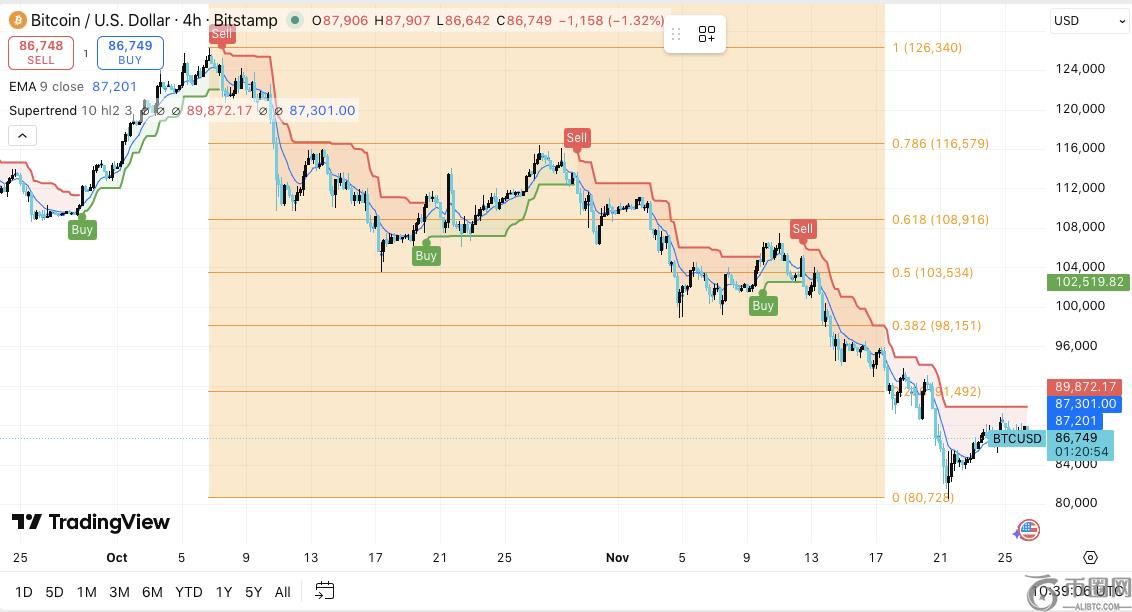Image resolution: width=1132 pixels, height=612 pixels.
Task: Click the Bitcoin symbol logo icon
Action: coord(16,20)
